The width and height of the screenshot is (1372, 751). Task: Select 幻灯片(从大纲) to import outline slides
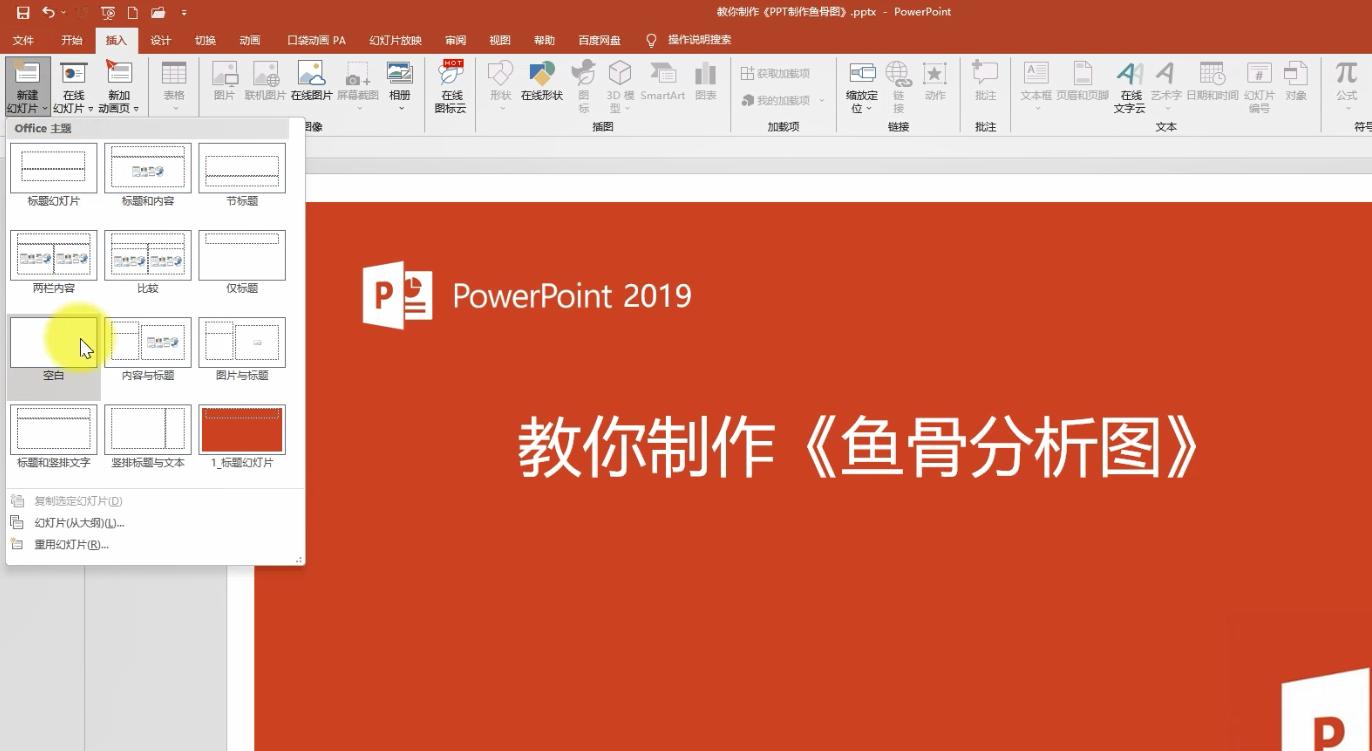click(80, 522)
